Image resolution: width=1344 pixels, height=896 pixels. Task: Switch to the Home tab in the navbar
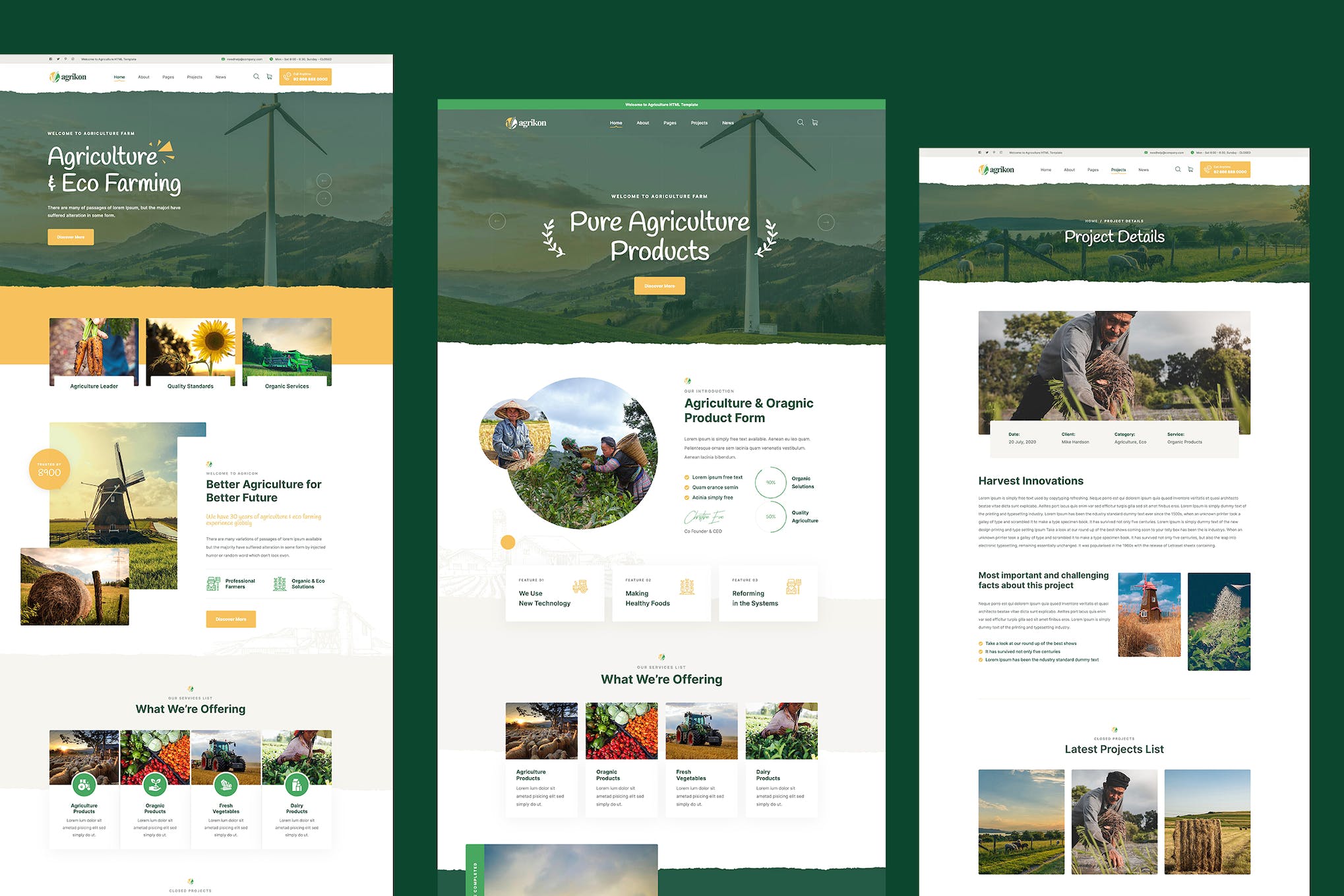click(616, 123)
